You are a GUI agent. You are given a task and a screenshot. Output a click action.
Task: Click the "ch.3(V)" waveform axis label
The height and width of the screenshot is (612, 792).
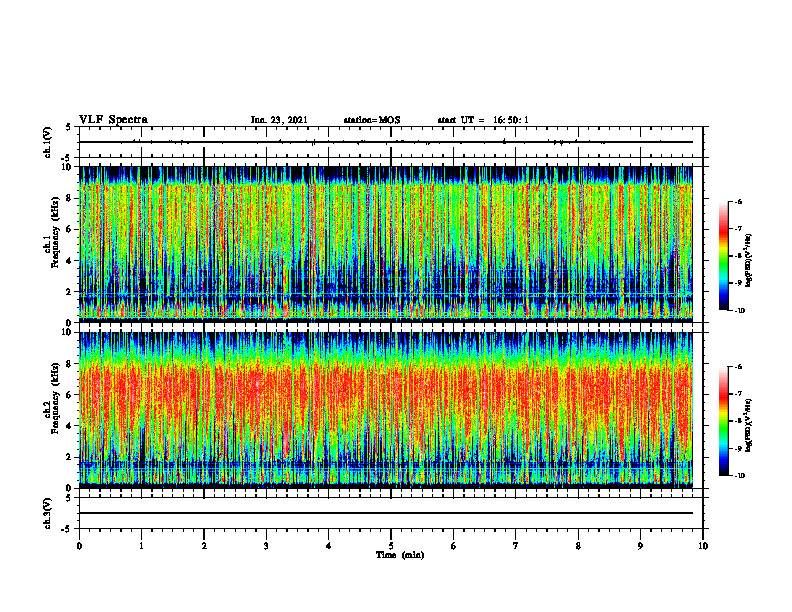pyautogui.click(x=48, y=513)
